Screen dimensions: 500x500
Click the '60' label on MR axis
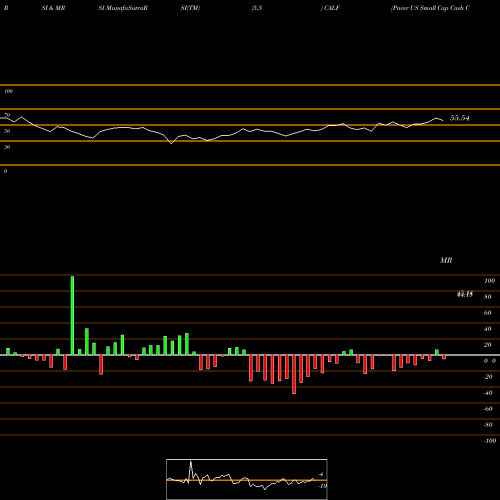(x=488, y=313)
